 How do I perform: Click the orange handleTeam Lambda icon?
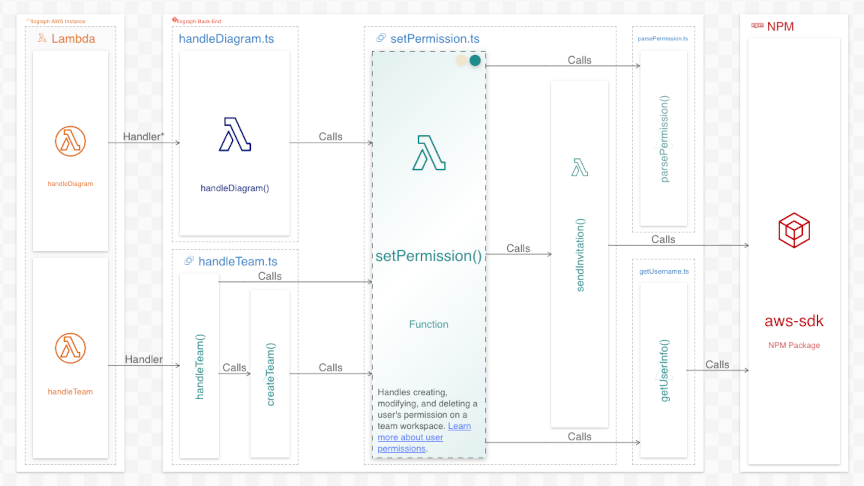(x=70, y=348)
